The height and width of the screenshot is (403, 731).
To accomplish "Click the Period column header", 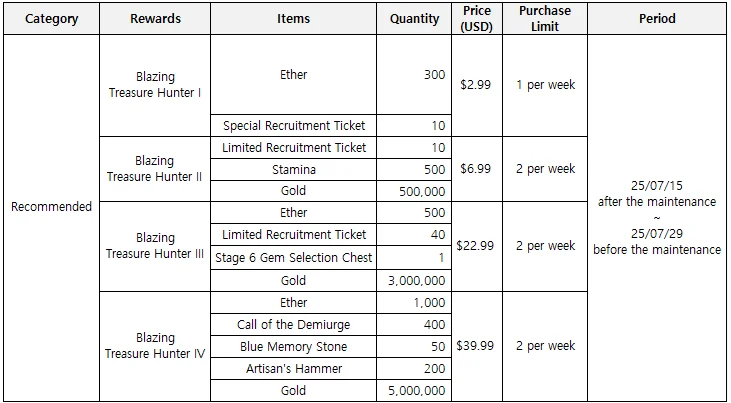I will [657, 19].
